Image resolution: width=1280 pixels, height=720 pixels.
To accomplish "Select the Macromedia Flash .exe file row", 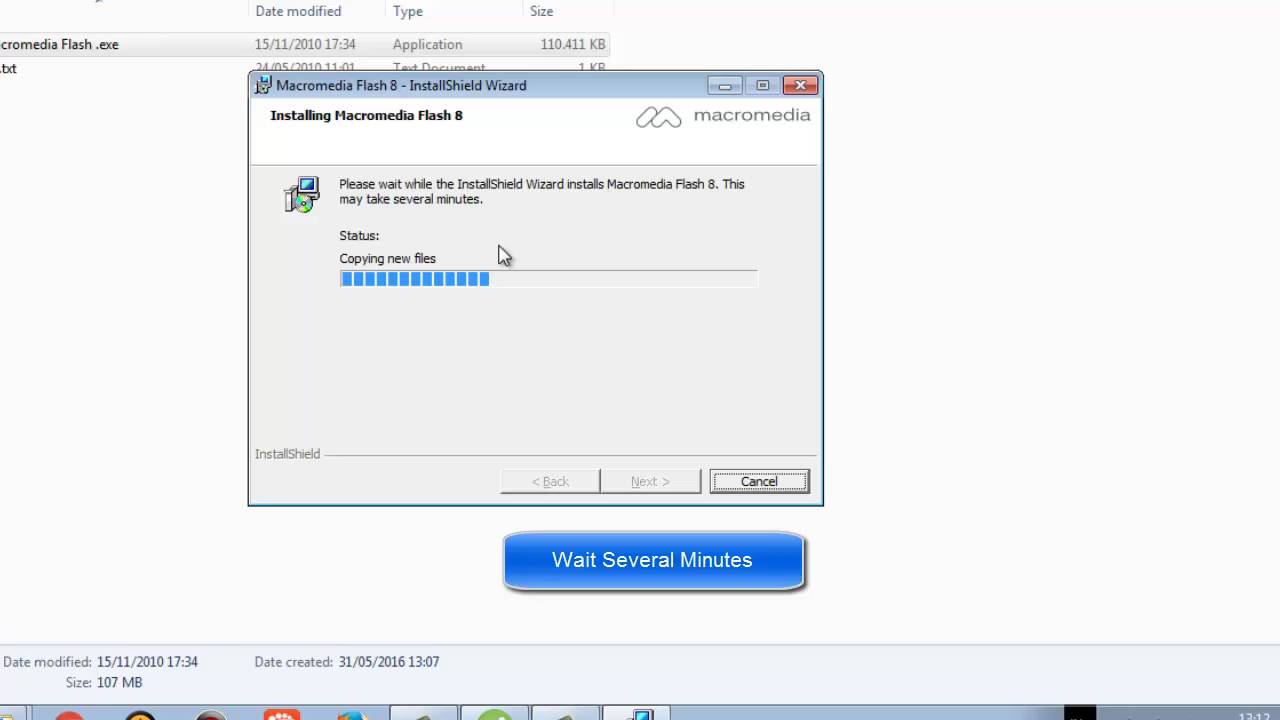I will 303,44.
